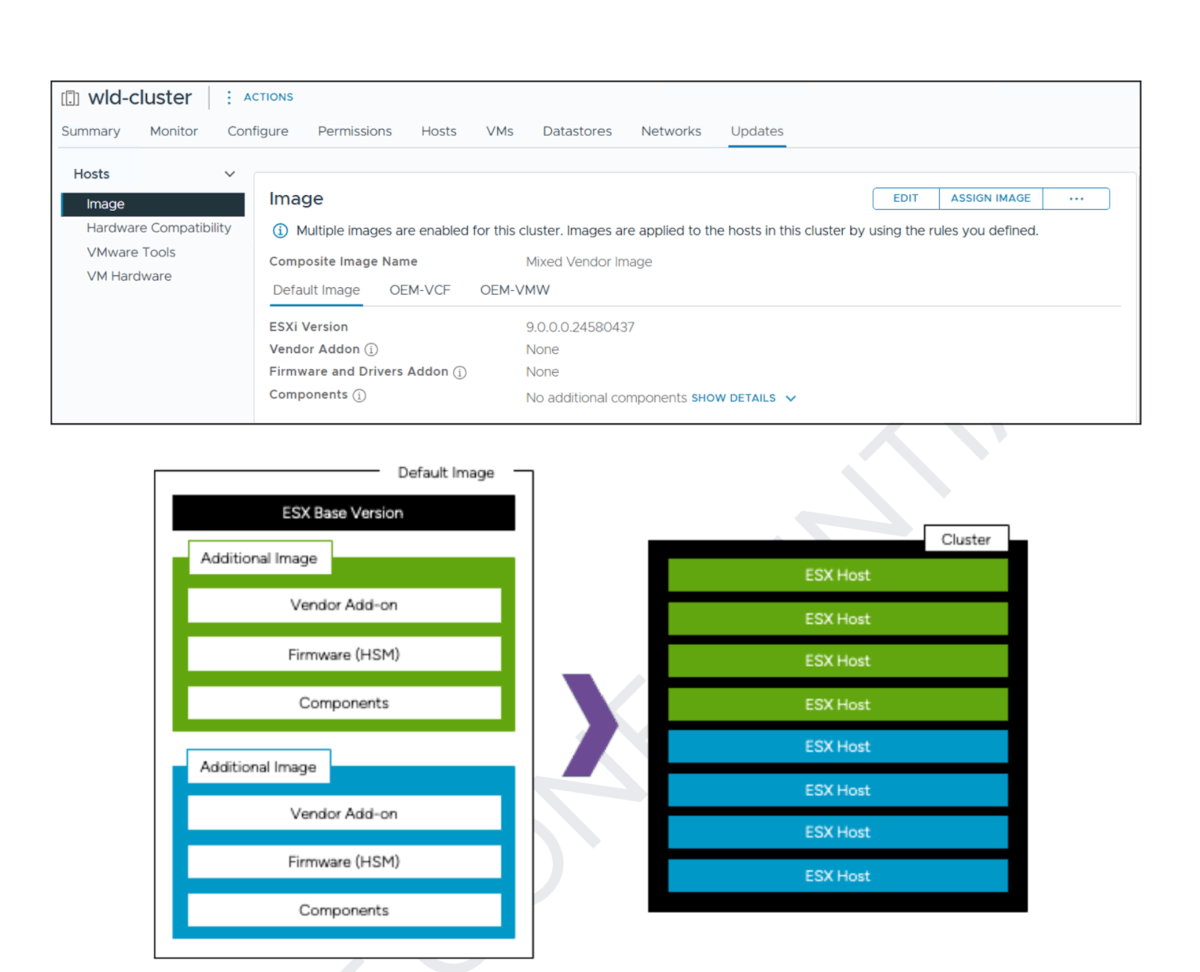The image size is (1200, 972).
Task: Open VMware Tools in sidebar
Action: [131, 252]
